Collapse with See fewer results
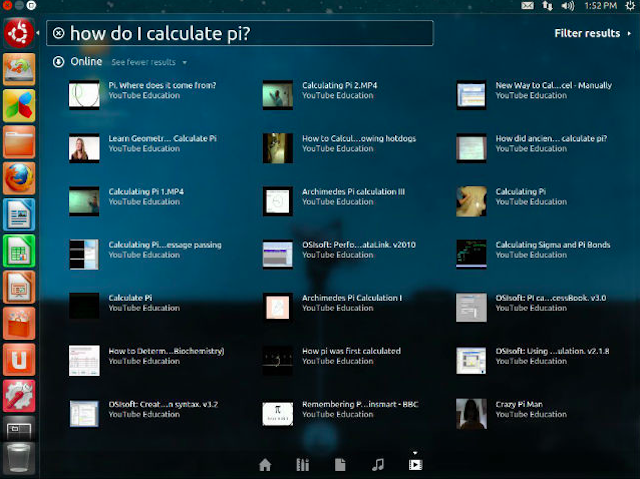 click(x=149, y=62)
